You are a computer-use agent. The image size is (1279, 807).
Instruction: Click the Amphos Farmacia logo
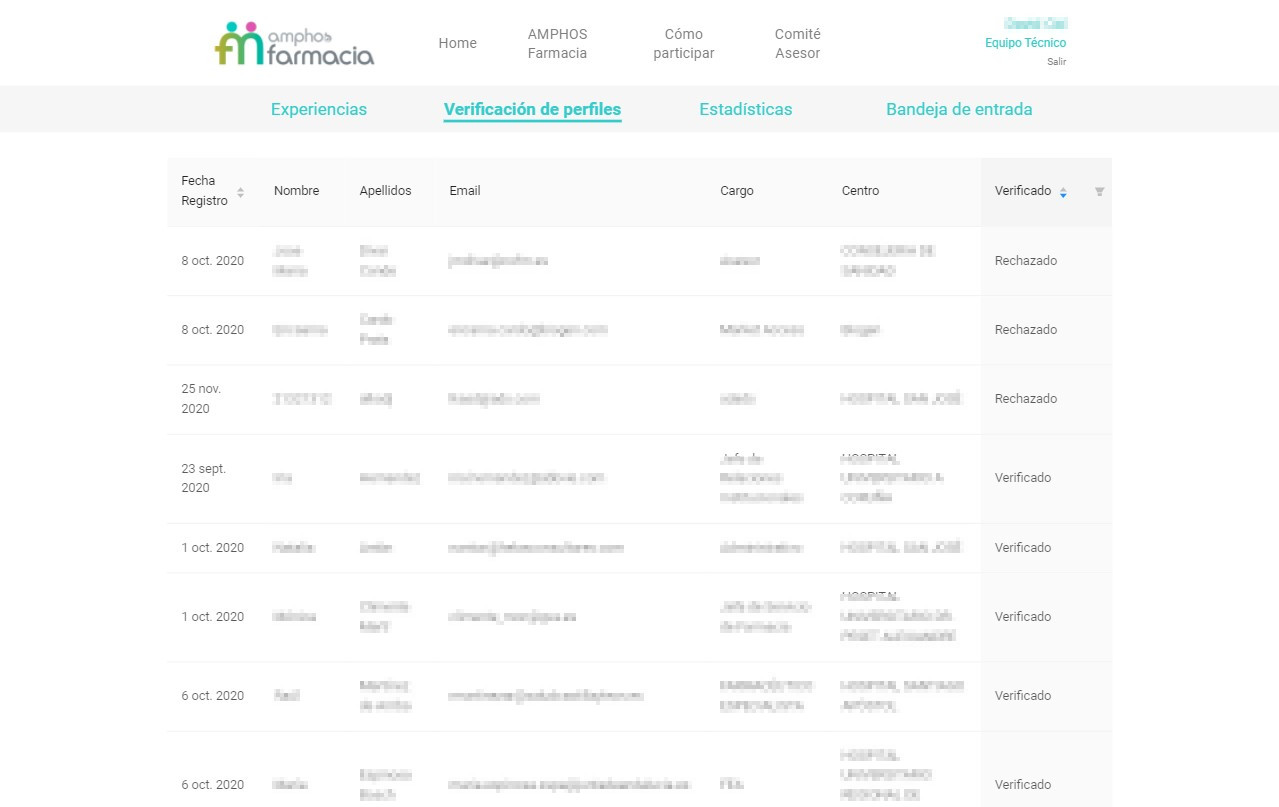coord(294,44)
